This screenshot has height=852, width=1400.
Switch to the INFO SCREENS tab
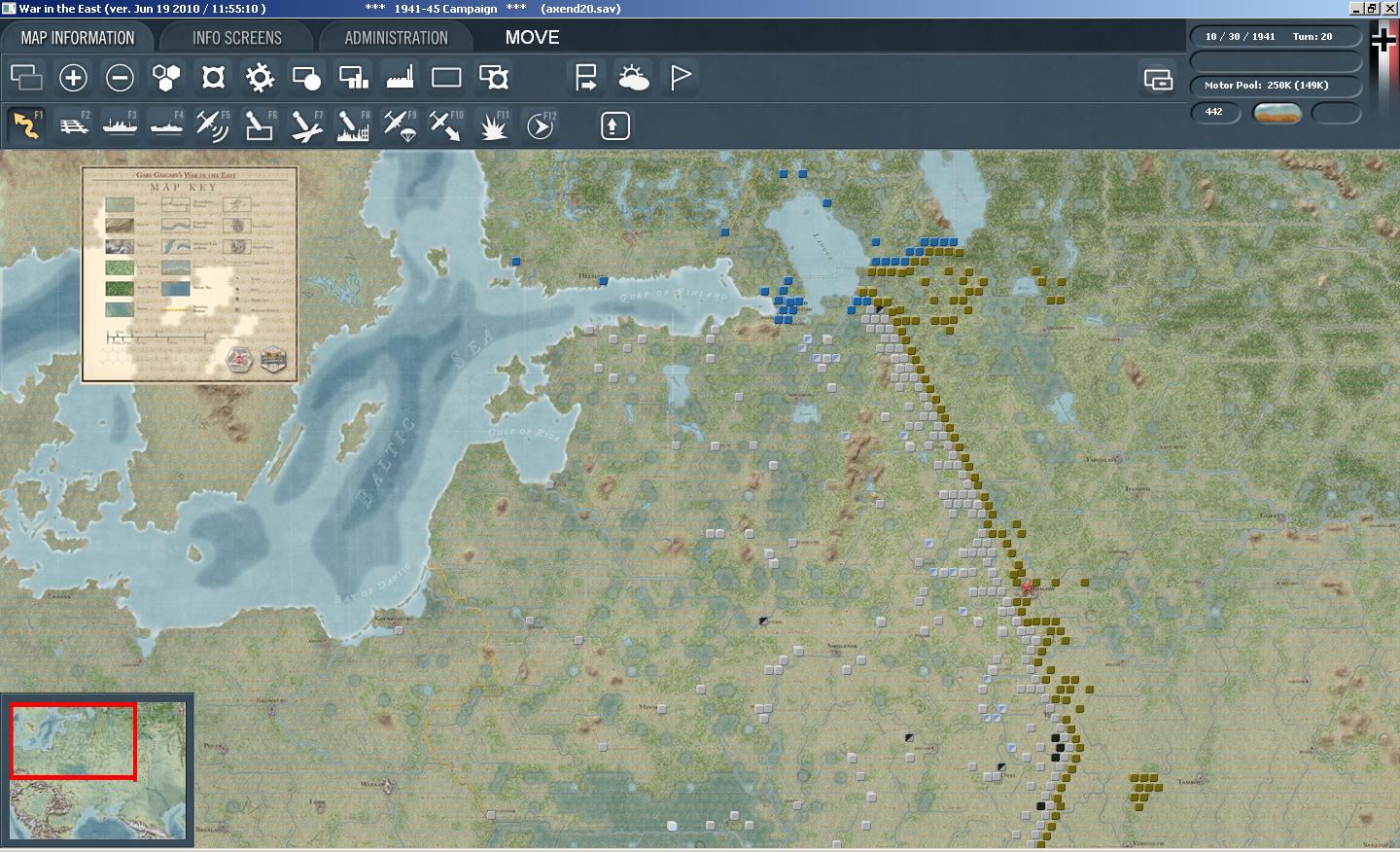click(x=237, y=38)
